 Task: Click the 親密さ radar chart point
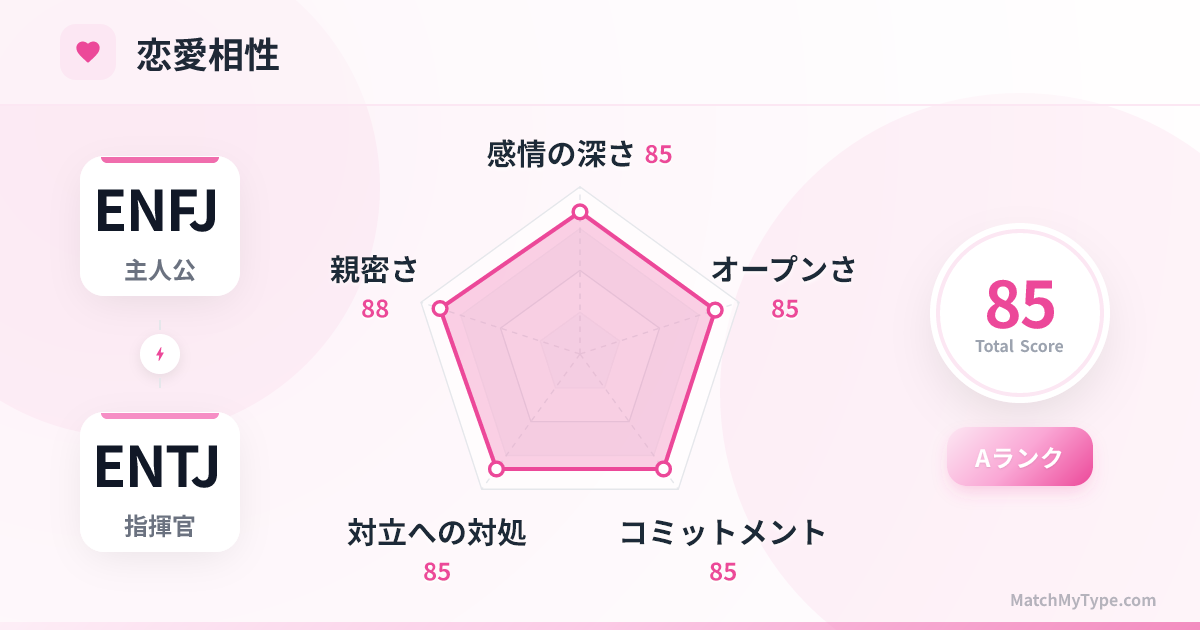coord(440,309)
